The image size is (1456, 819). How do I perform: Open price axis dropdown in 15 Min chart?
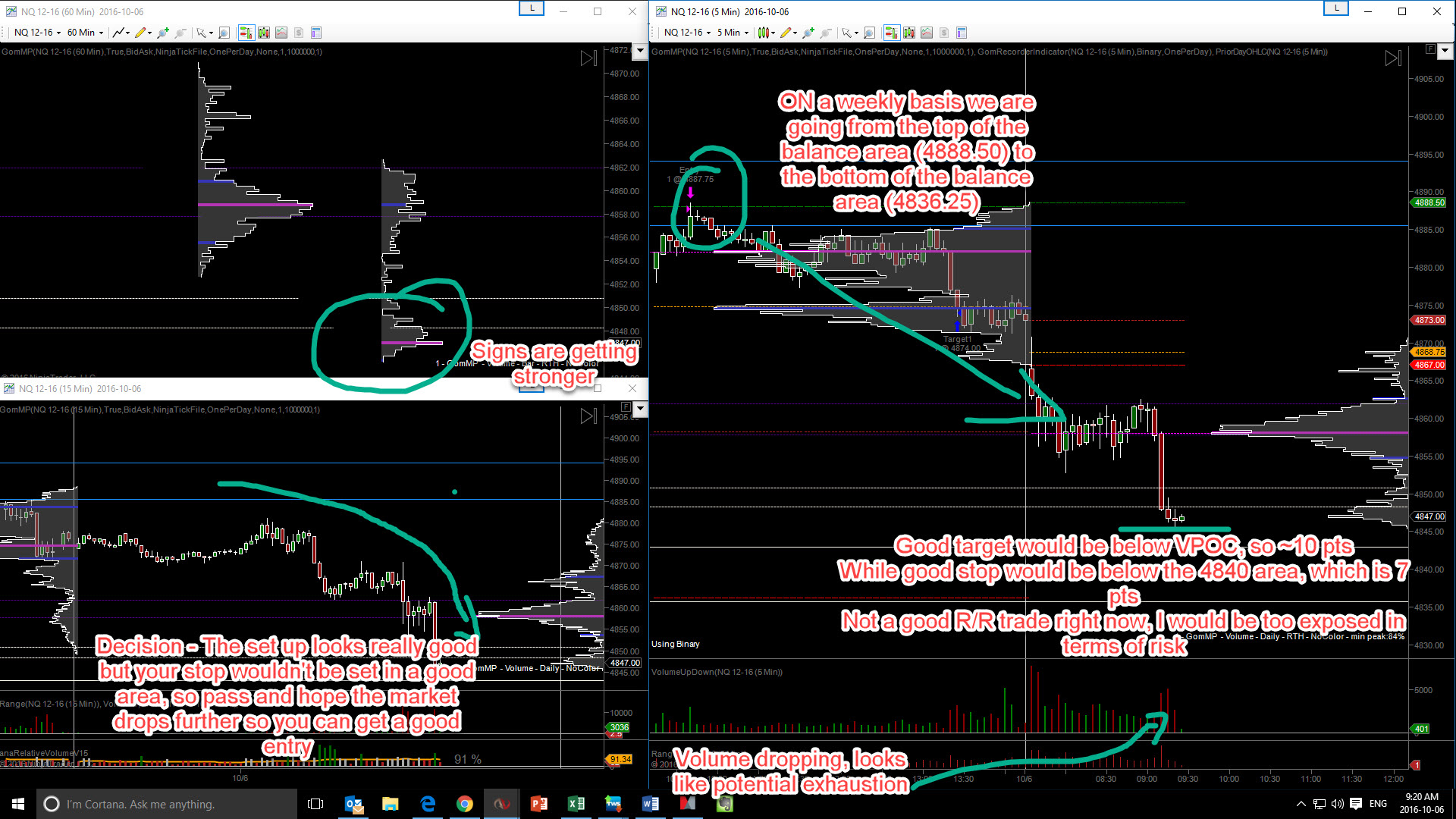tap(640, 409)
